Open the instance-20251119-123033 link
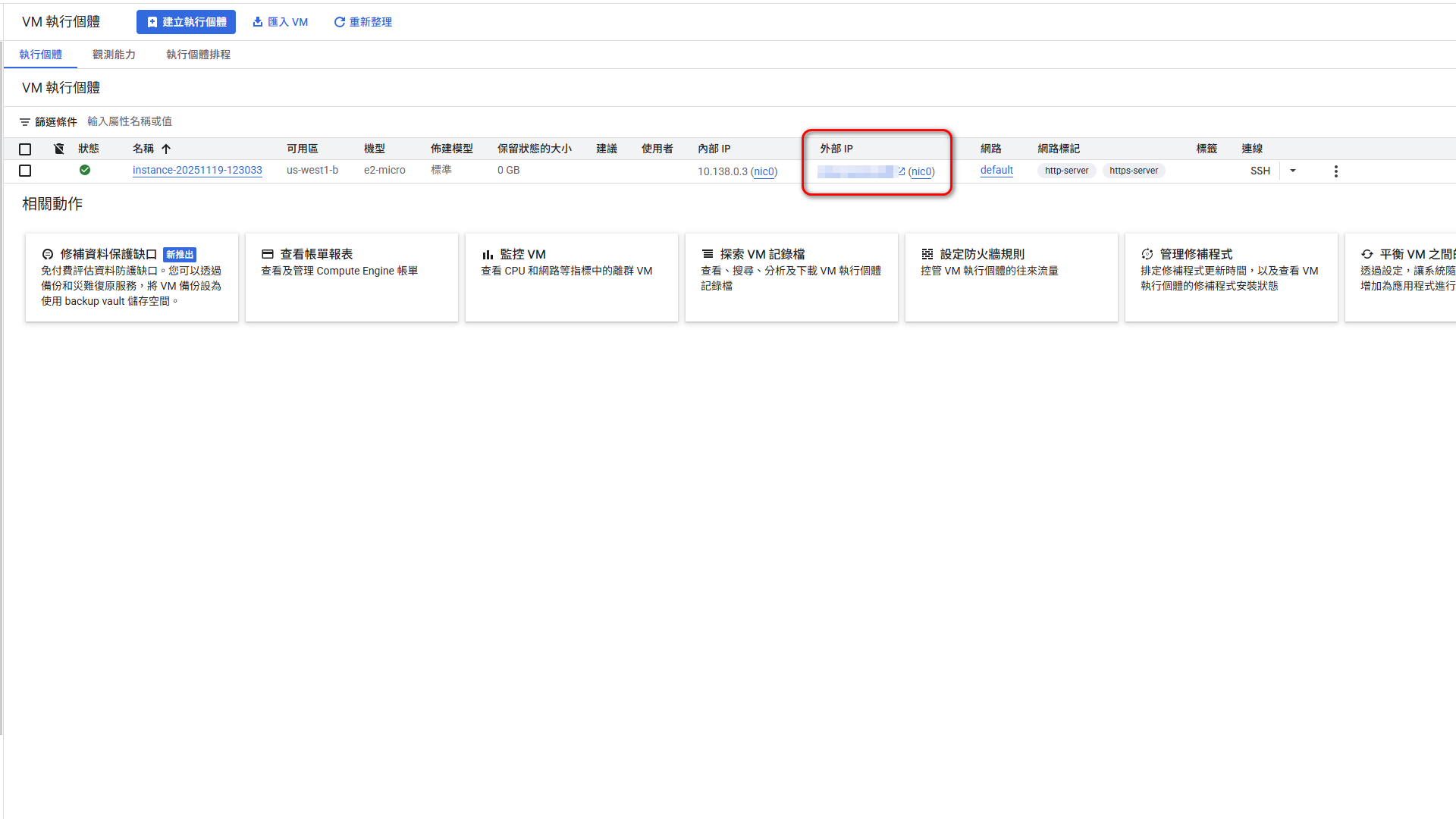Viewport: 1456px width, 819px height. click(x=197, y=170)
